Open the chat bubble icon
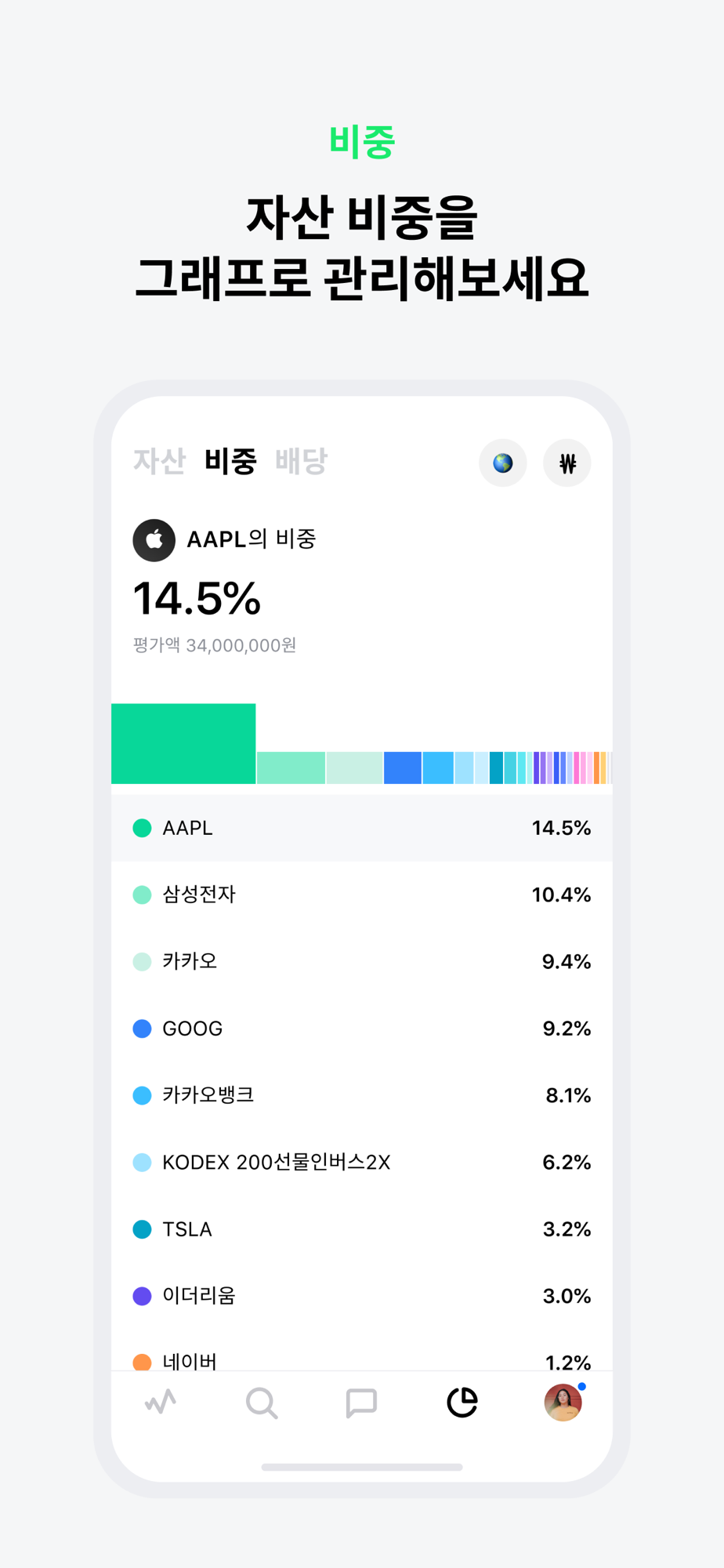The image size is (724, 1568). point(361,1403)
